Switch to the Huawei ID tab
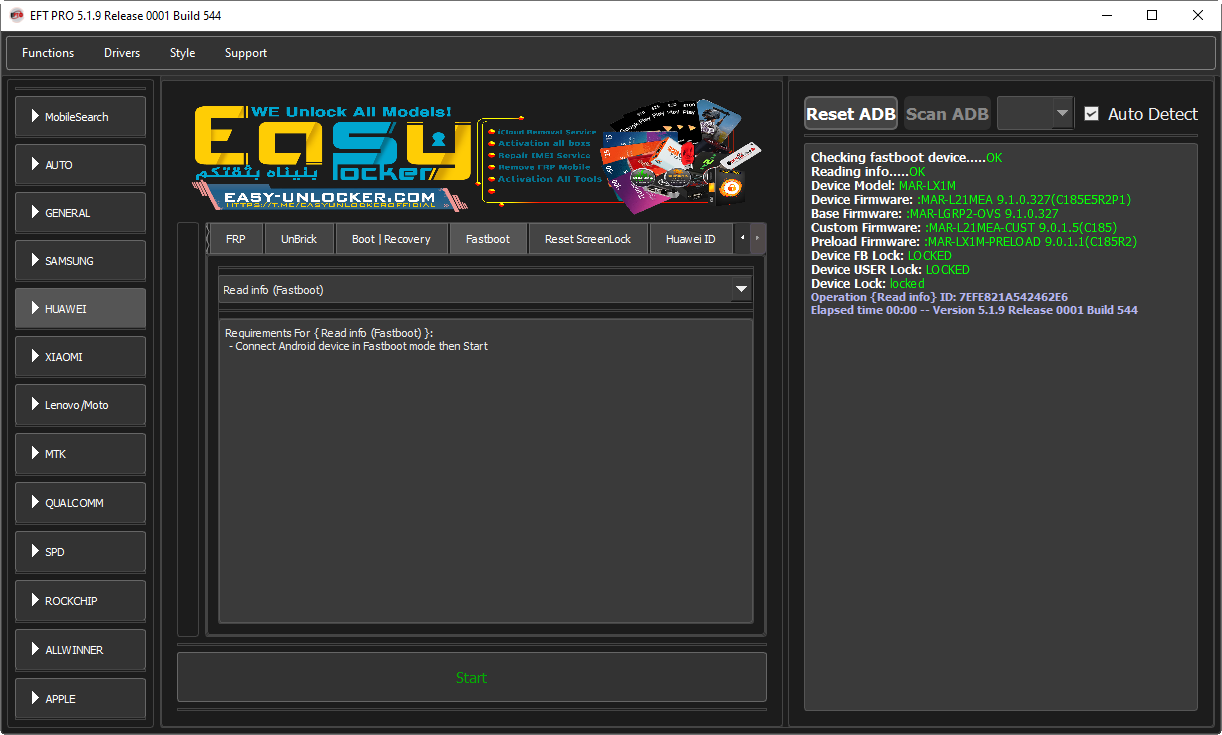1222x735 pixels. click(x=690, y=239)
